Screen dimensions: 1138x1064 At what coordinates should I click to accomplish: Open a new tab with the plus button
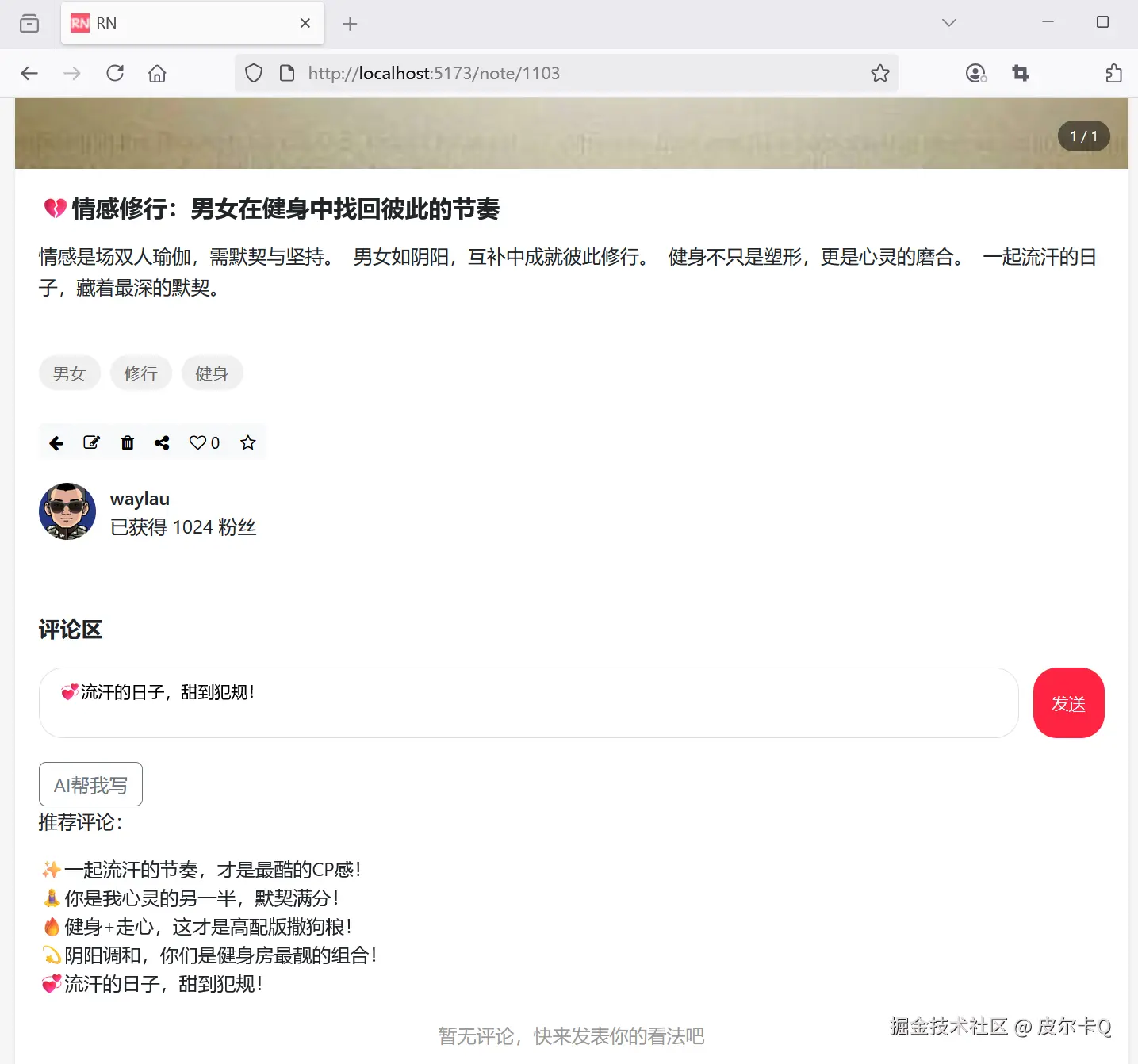pos(349,23)
